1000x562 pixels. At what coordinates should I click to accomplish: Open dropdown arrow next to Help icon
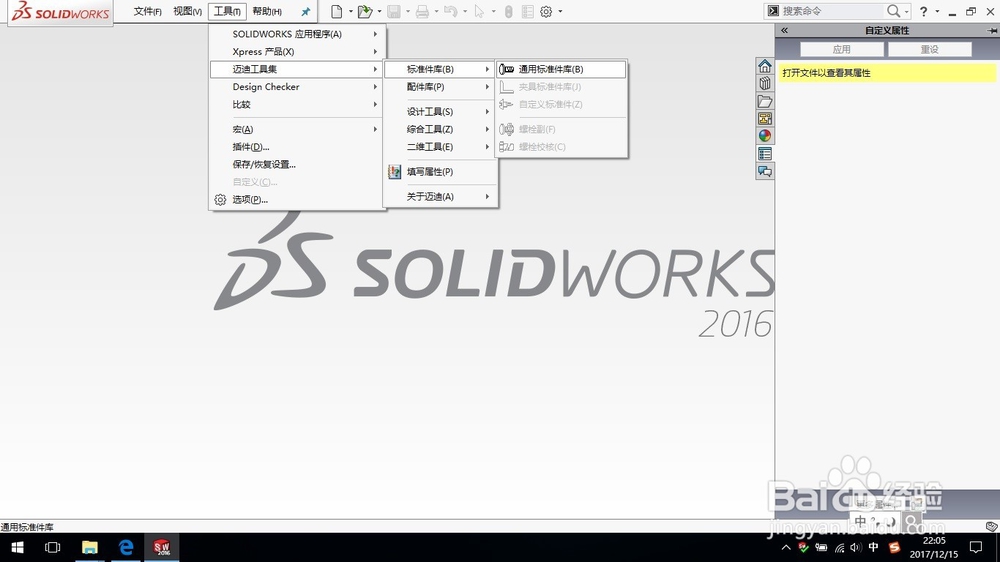click(937, 11)
